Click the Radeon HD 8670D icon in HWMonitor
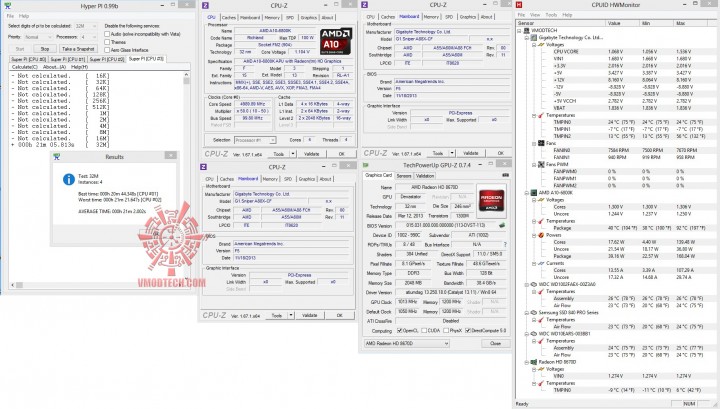The height and width of the screenshot is (409, 720). point(534,362)
